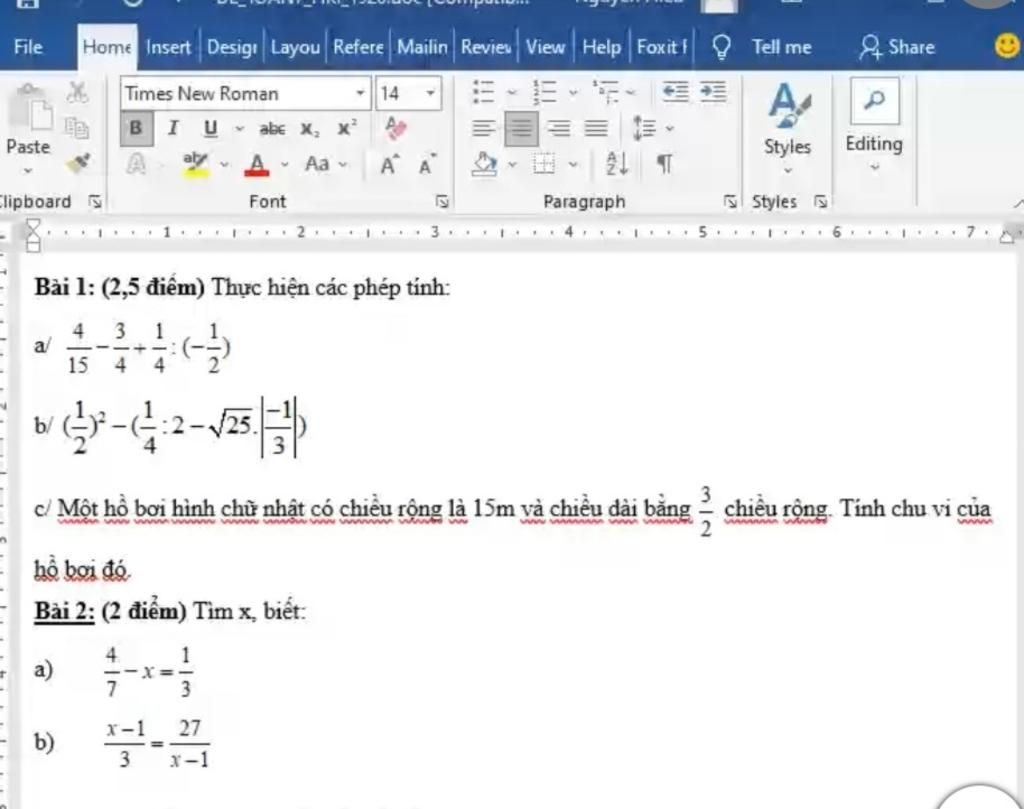Viewport: 1024px width, 809px height.
Task: Switch to the Home tab
Action: 107,47
